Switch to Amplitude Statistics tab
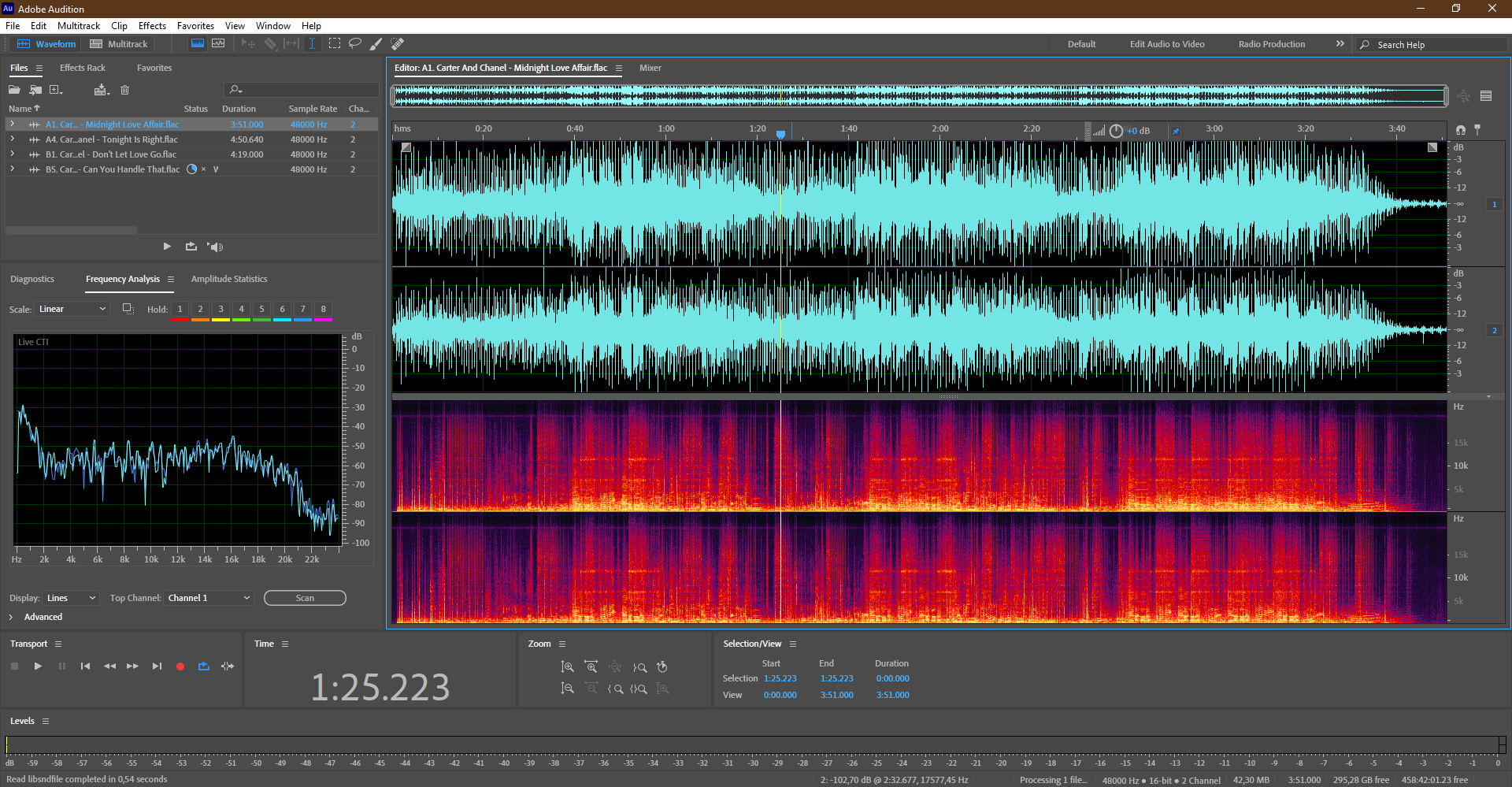The width and height of the screenshot is (1512, 787). click(x=229, y=279)
